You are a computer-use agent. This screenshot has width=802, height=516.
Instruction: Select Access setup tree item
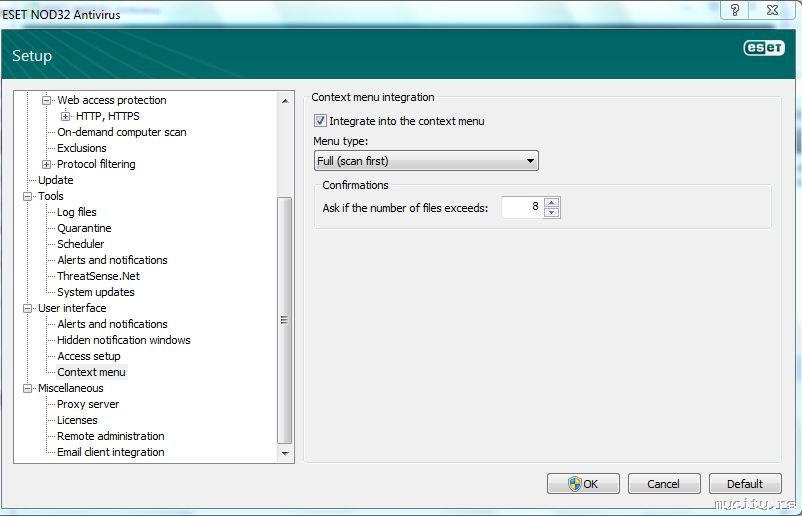coord(89,356)
